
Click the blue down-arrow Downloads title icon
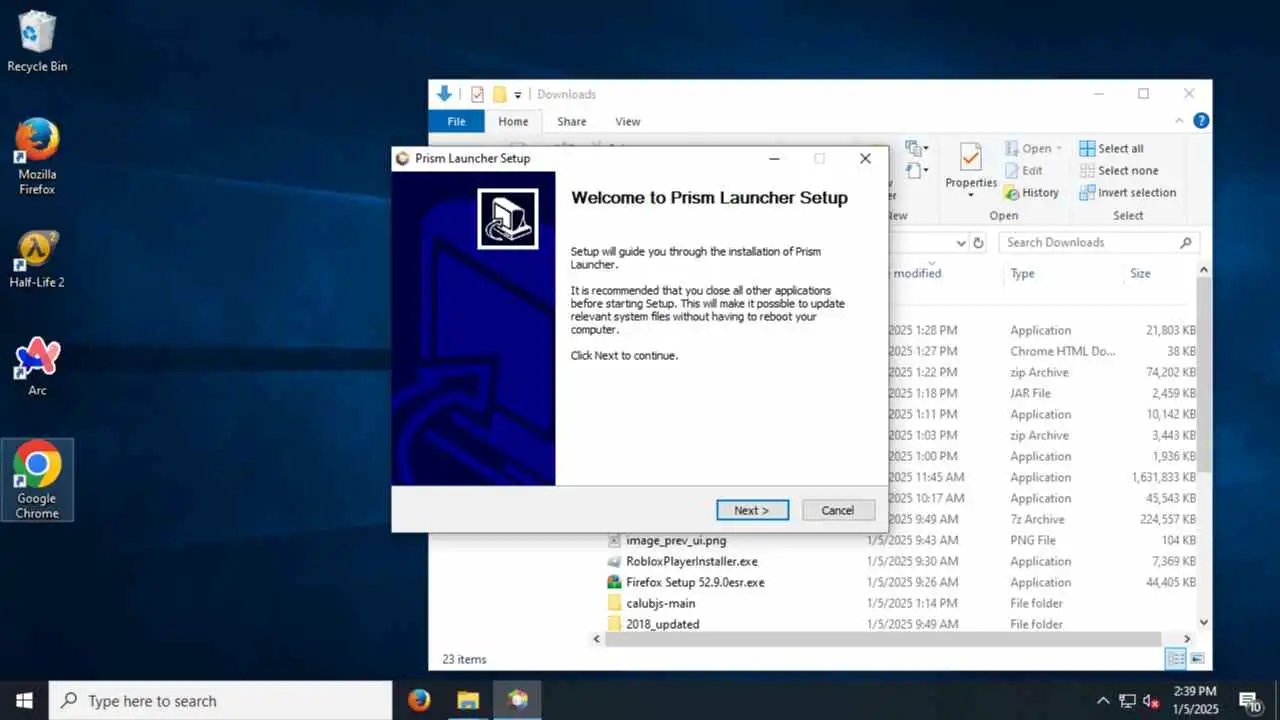445,94
